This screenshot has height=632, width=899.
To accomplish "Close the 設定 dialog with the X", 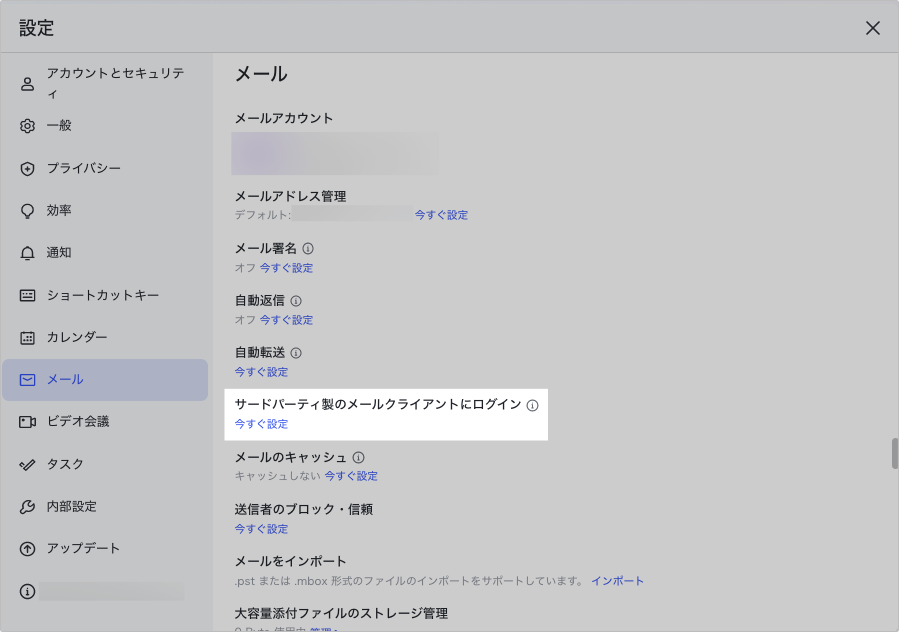I will (872, 28).
